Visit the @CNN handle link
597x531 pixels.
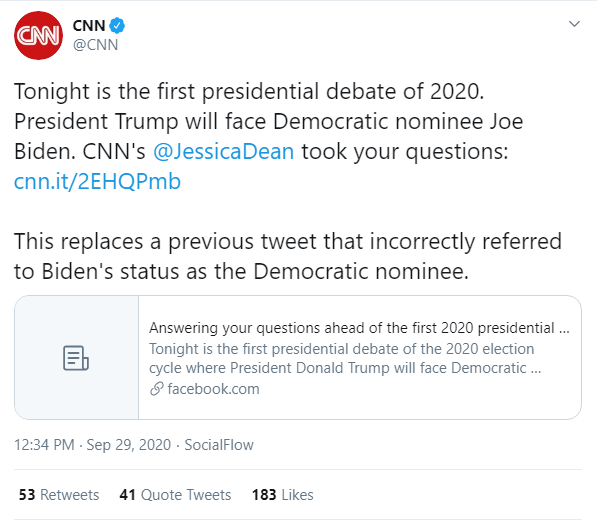(95, 45)
